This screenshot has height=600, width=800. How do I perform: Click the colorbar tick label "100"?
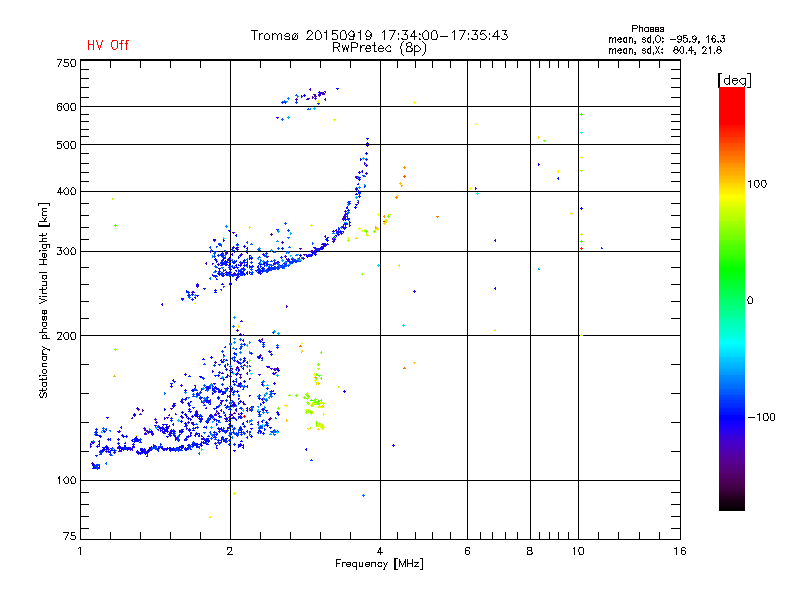click(x=757, y=184)
